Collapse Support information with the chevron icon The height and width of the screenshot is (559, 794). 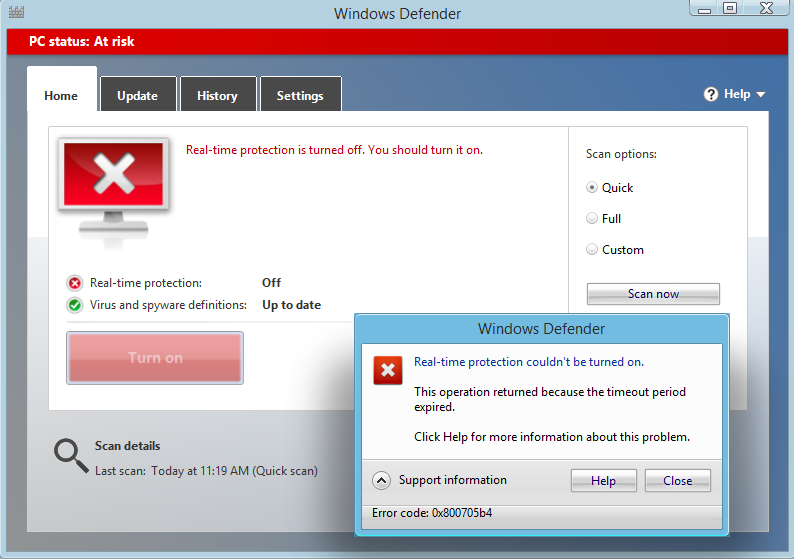click(x=381, y=480)
